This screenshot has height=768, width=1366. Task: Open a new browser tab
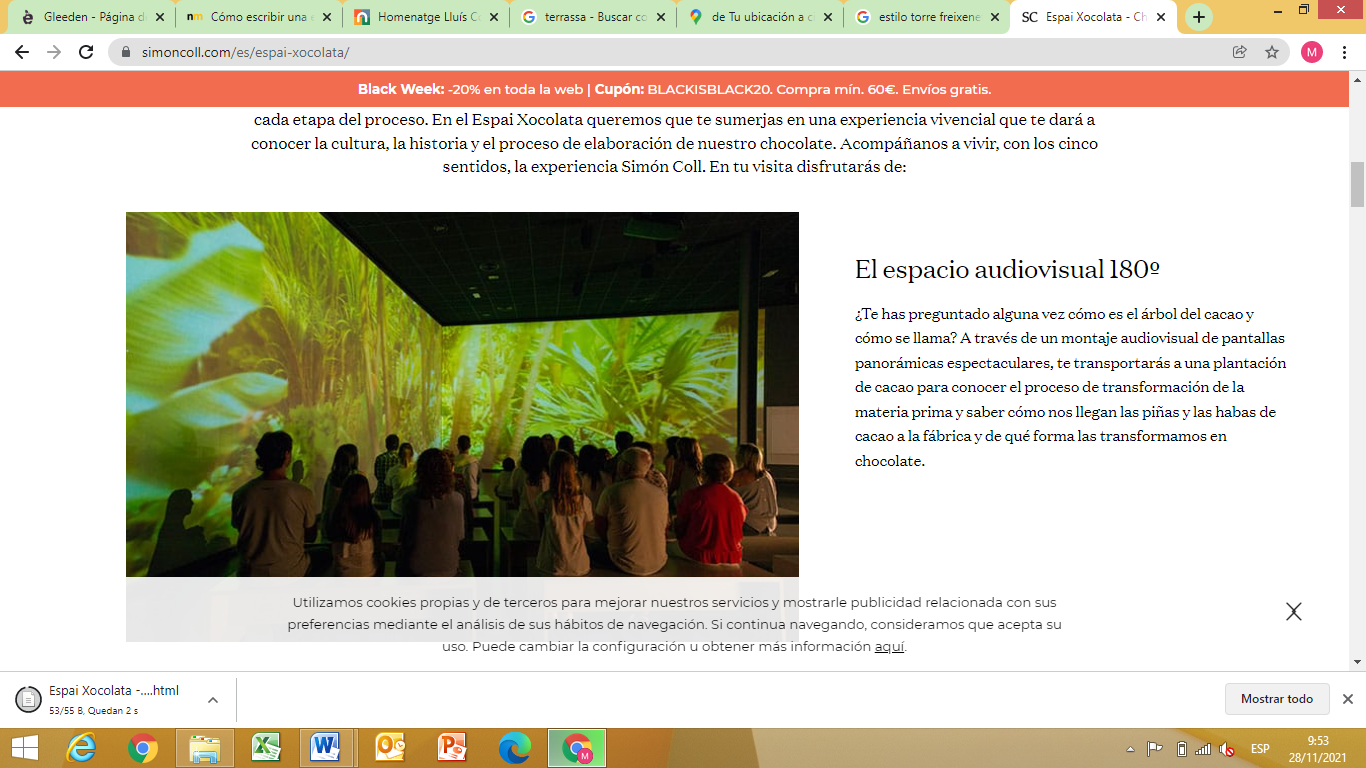point(1198,17)
